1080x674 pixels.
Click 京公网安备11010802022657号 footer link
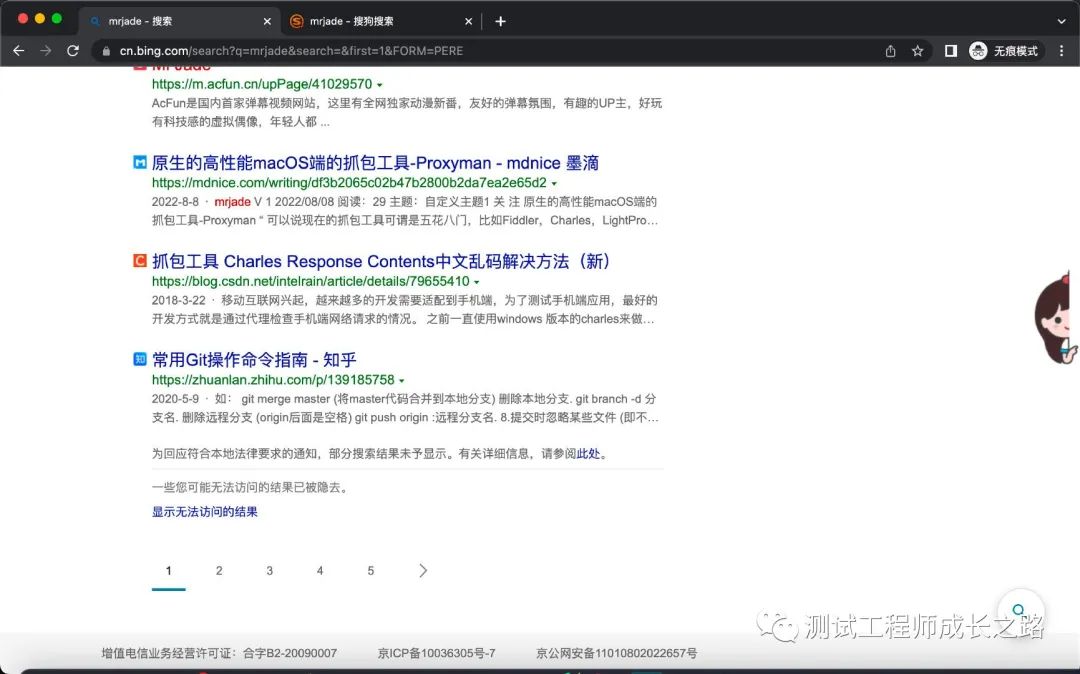(x=616, y=653)
